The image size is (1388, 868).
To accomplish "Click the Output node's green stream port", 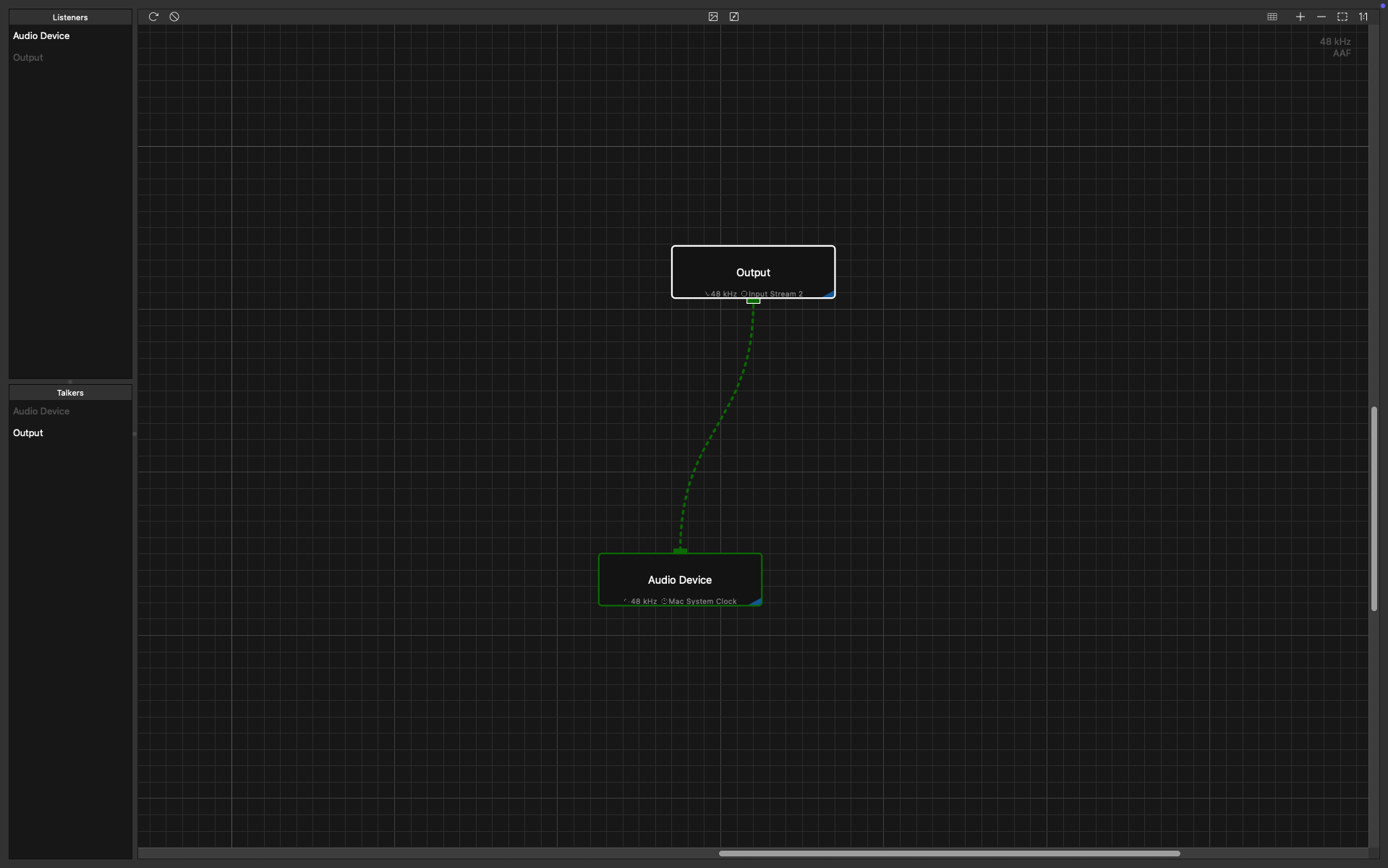I will tap(753, 301).
